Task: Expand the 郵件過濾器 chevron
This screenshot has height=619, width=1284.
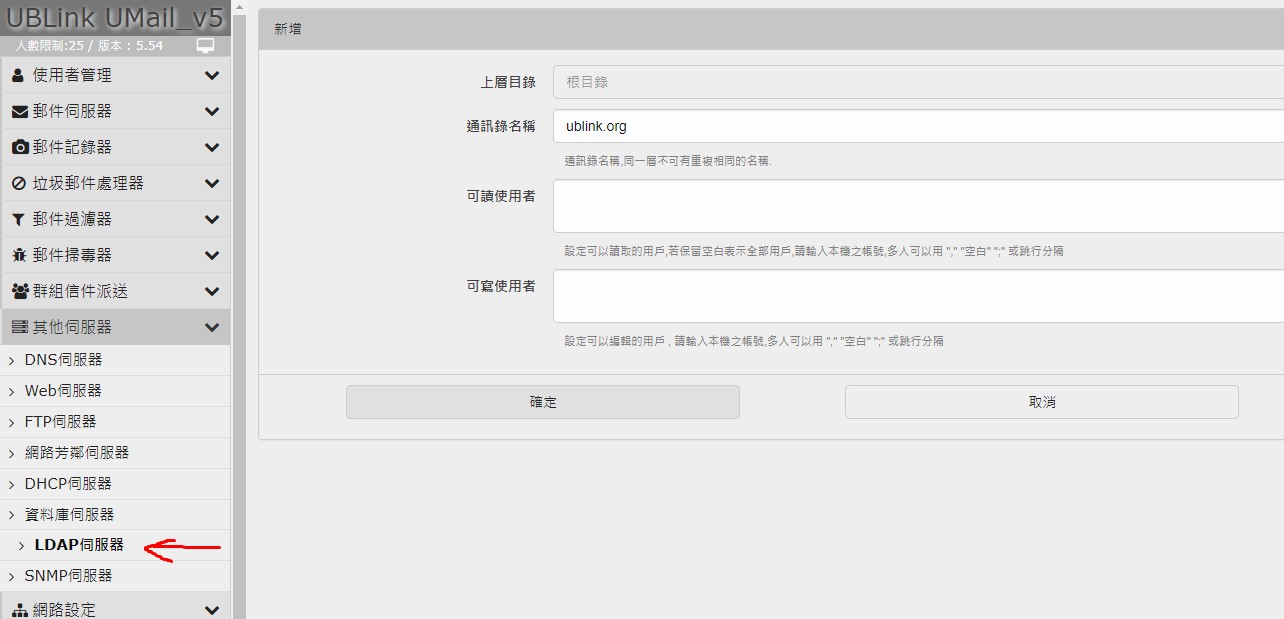Action: (211, 220)
